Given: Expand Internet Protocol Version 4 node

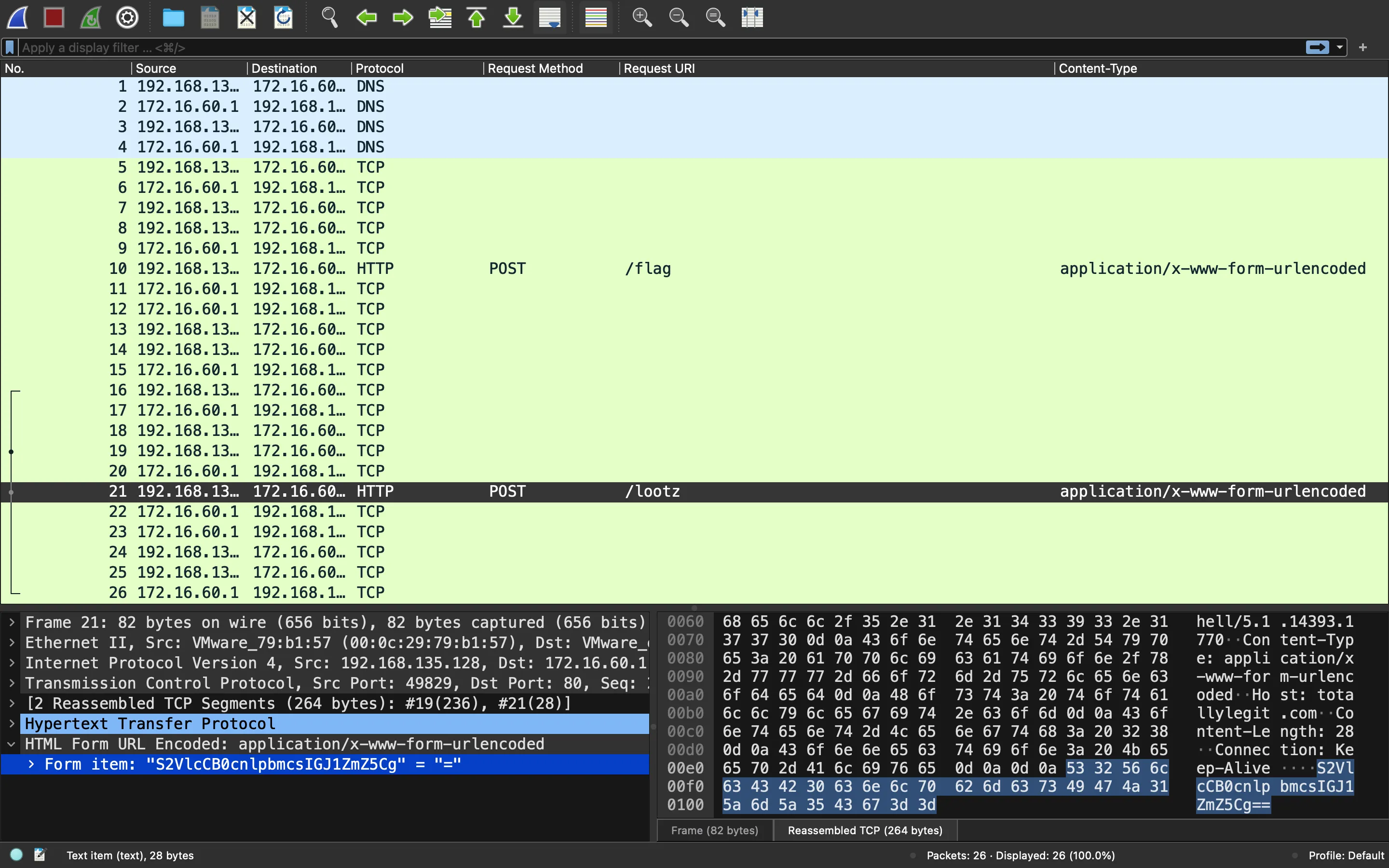Looking at the screenshot, I should 12,663.
